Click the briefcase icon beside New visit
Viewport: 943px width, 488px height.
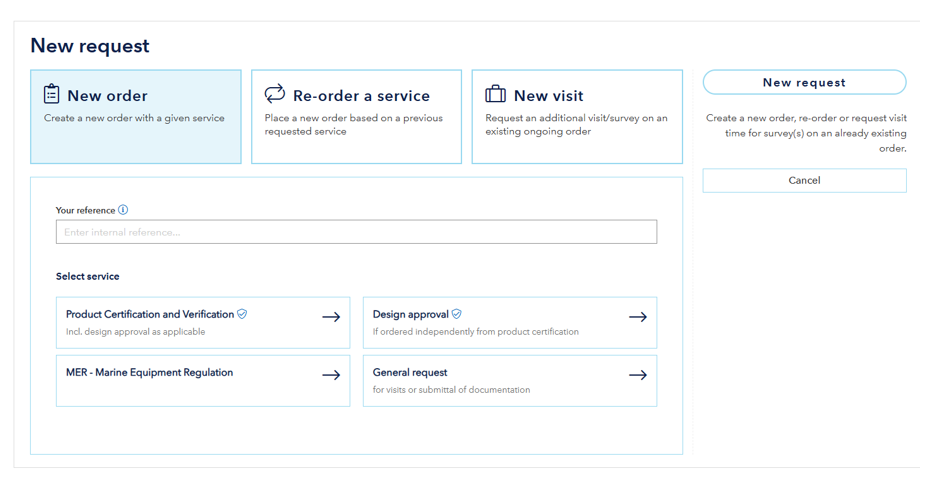click(x=495, y=94)
